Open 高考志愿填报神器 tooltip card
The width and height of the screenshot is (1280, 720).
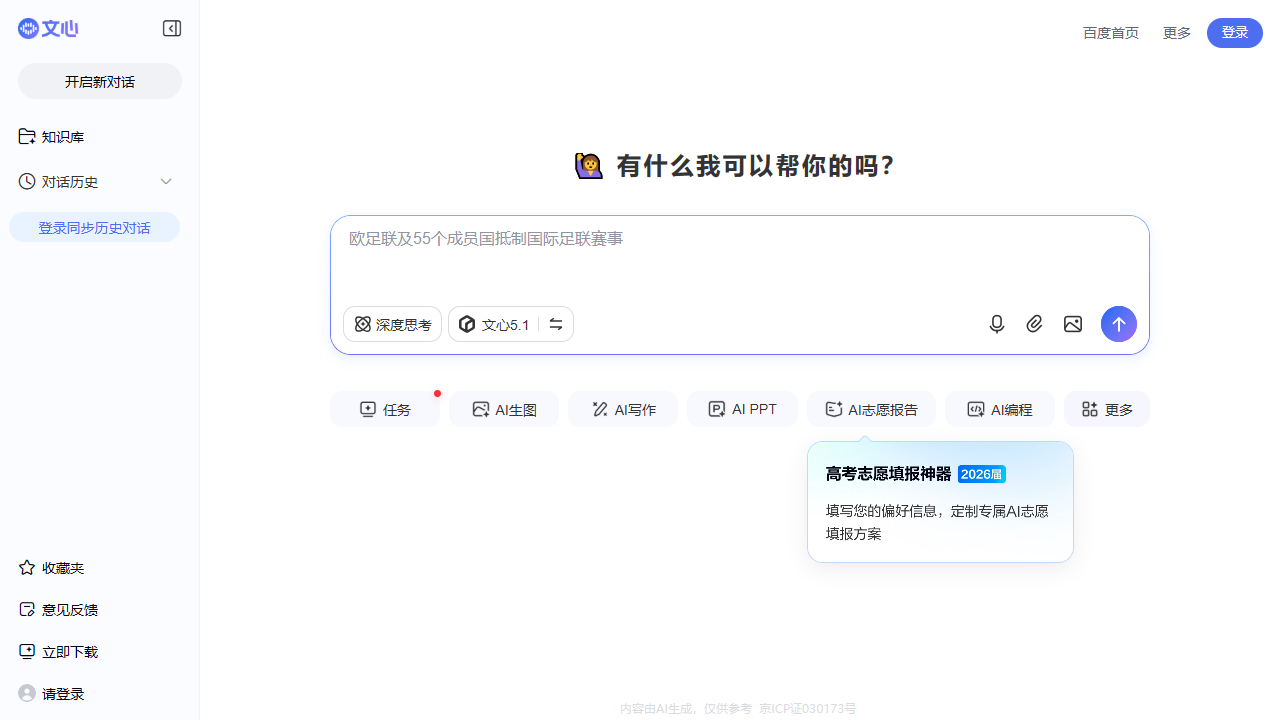940,502
